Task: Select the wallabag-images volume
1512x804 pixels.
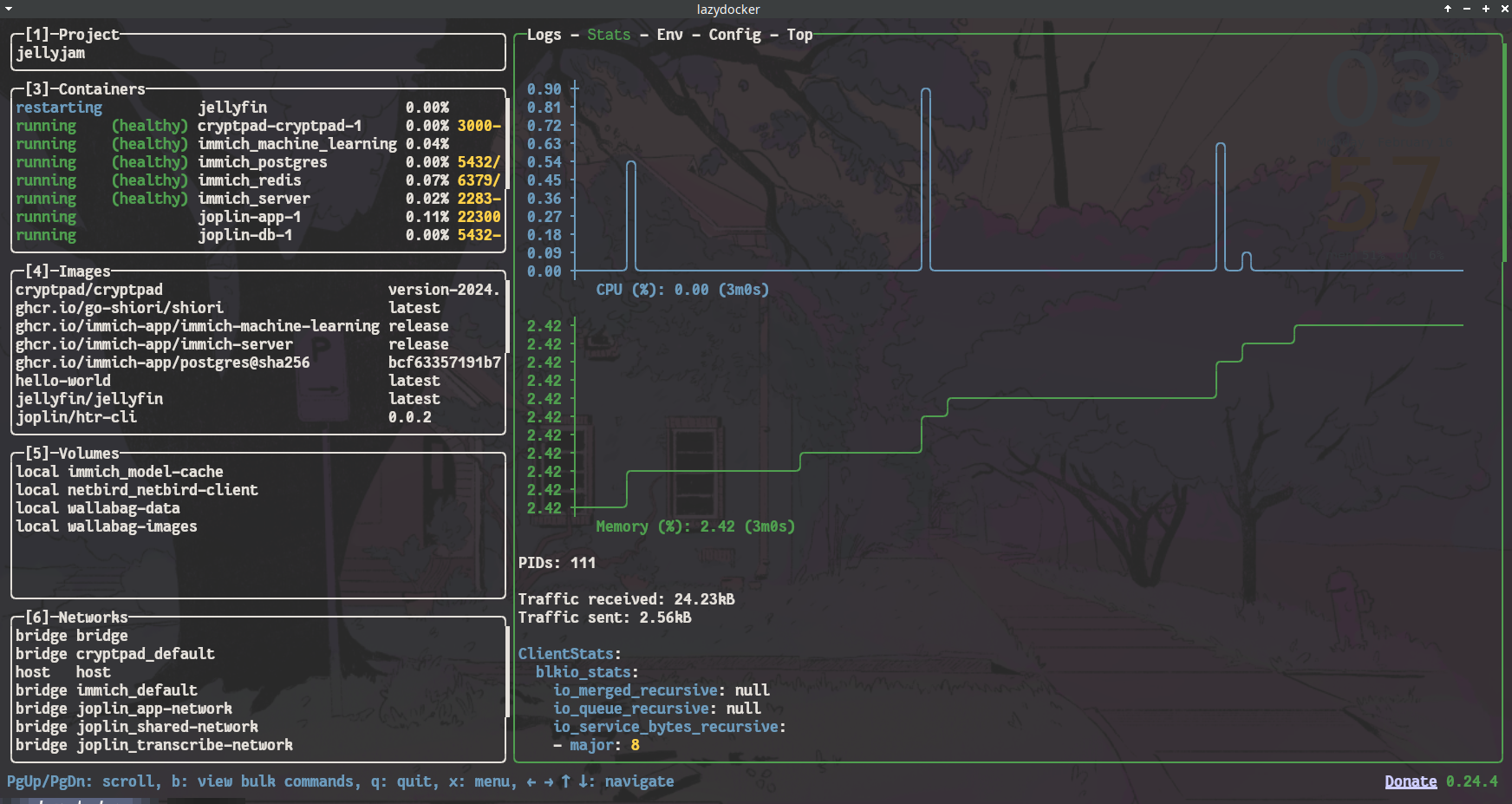Action: pos(258,526)
